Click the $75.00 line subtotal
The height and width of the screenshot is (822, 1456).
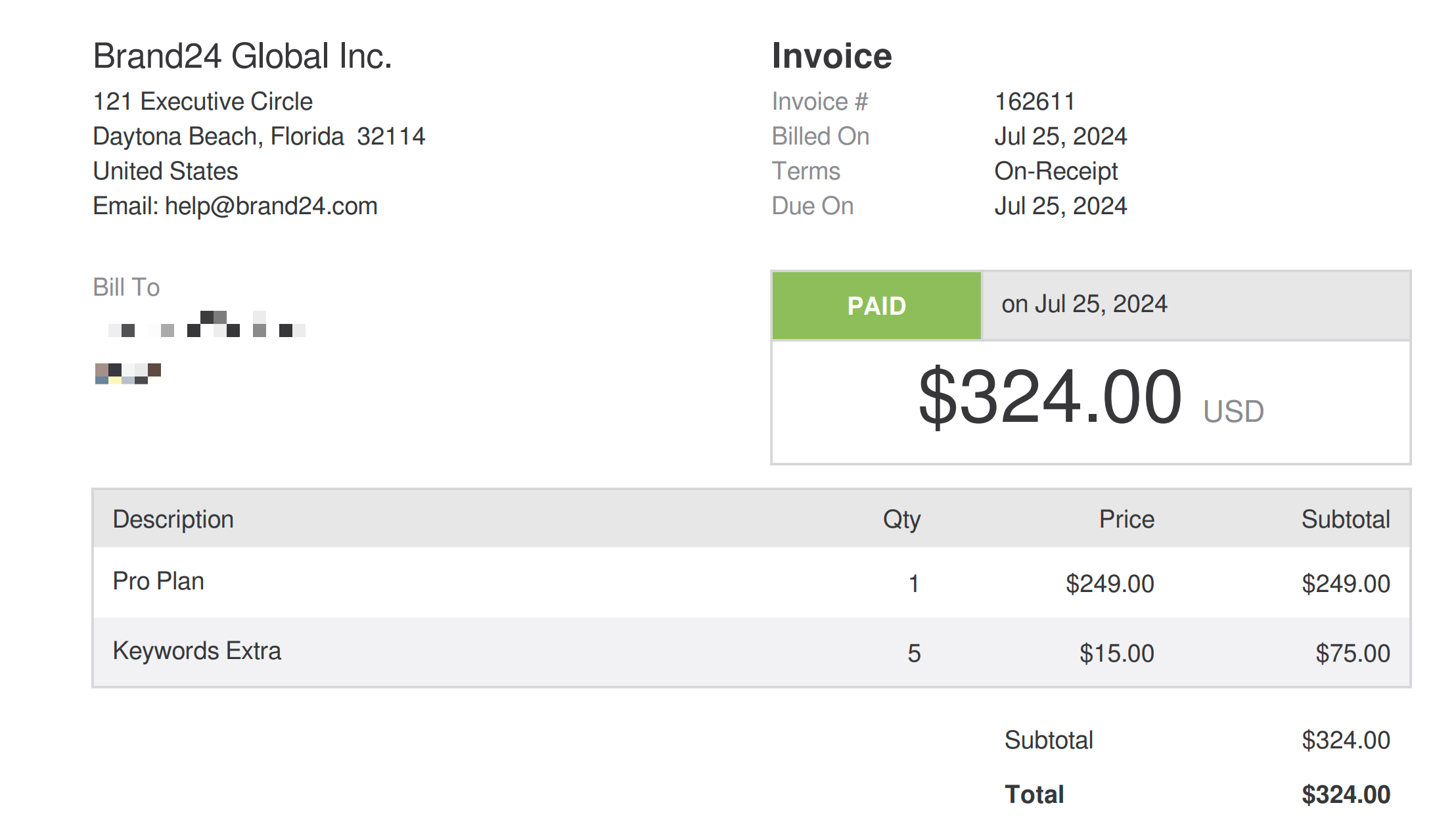(1352, 654)
